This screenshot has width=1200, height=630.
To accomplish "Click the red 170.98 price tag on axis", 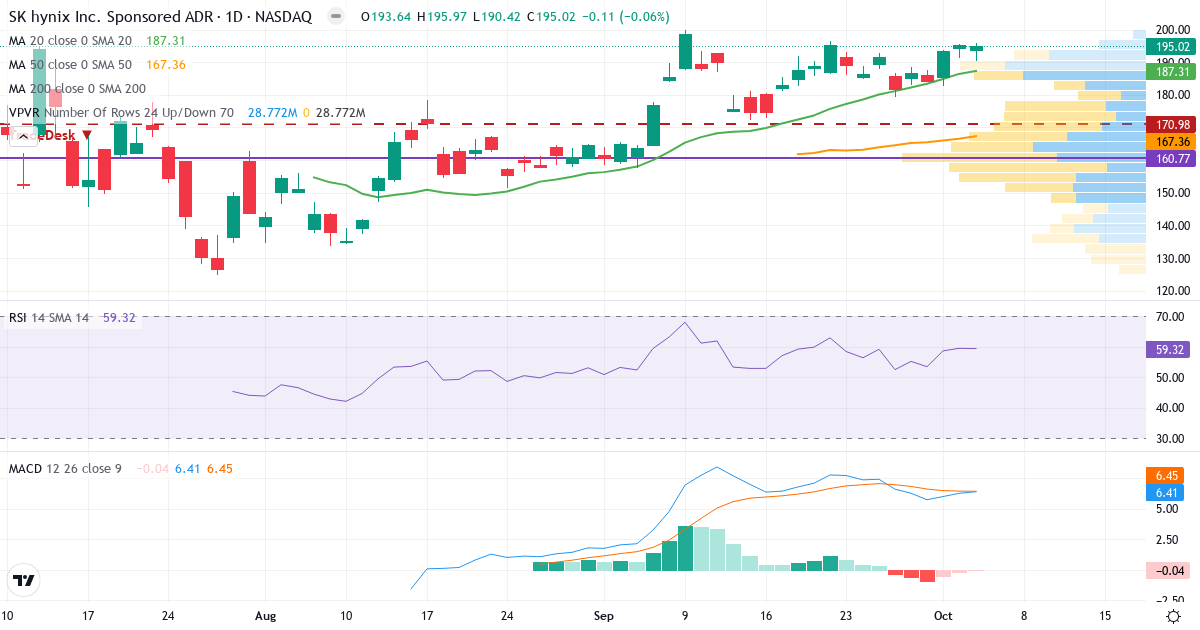I will point(1171,124).
